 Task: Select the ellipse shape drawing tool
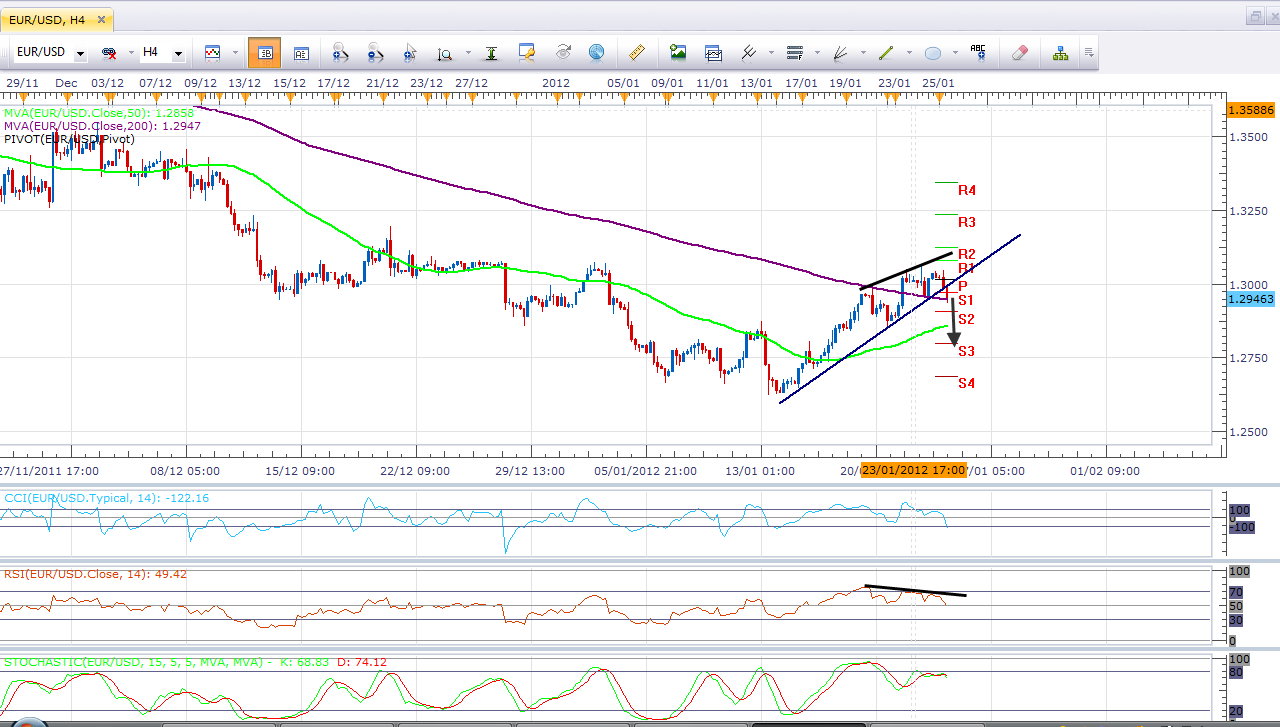pyautogui.click(x=932, y=53)
